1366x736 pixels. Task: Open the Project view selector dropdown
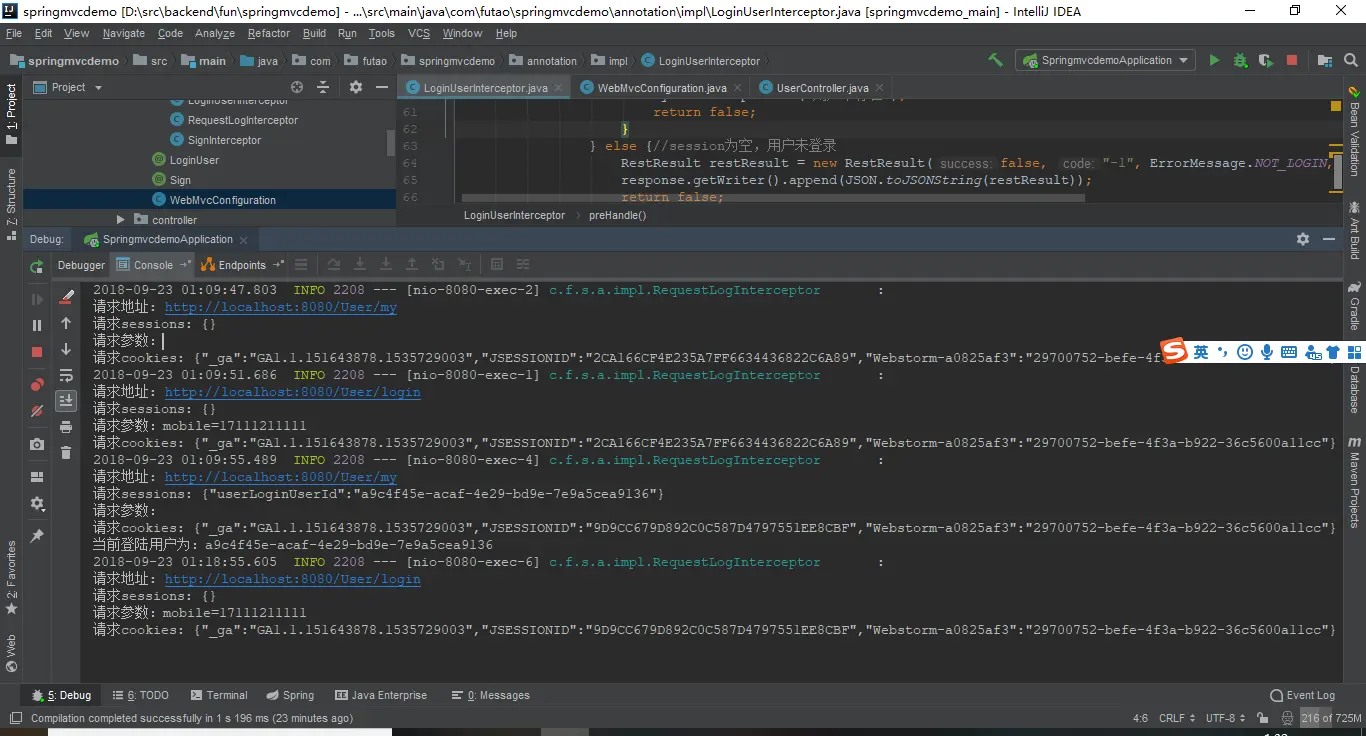[x=68, y=87]
